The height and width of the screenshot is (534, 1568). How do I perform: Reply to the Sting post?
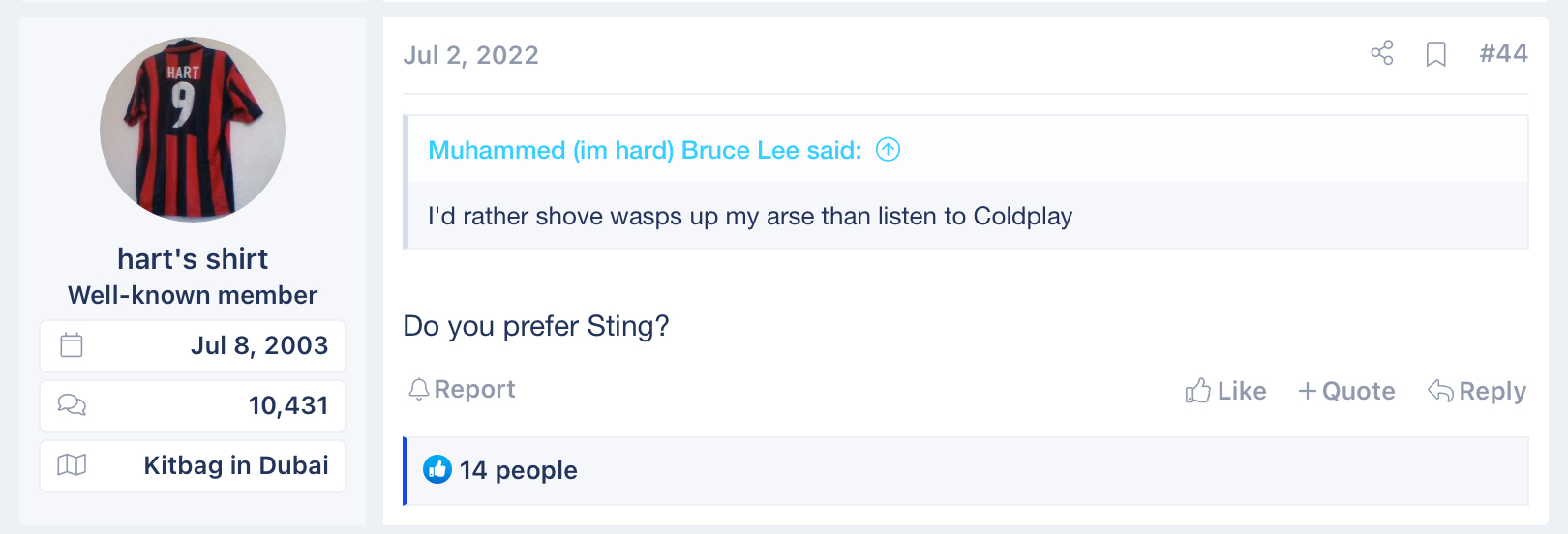click(1477, 391)
